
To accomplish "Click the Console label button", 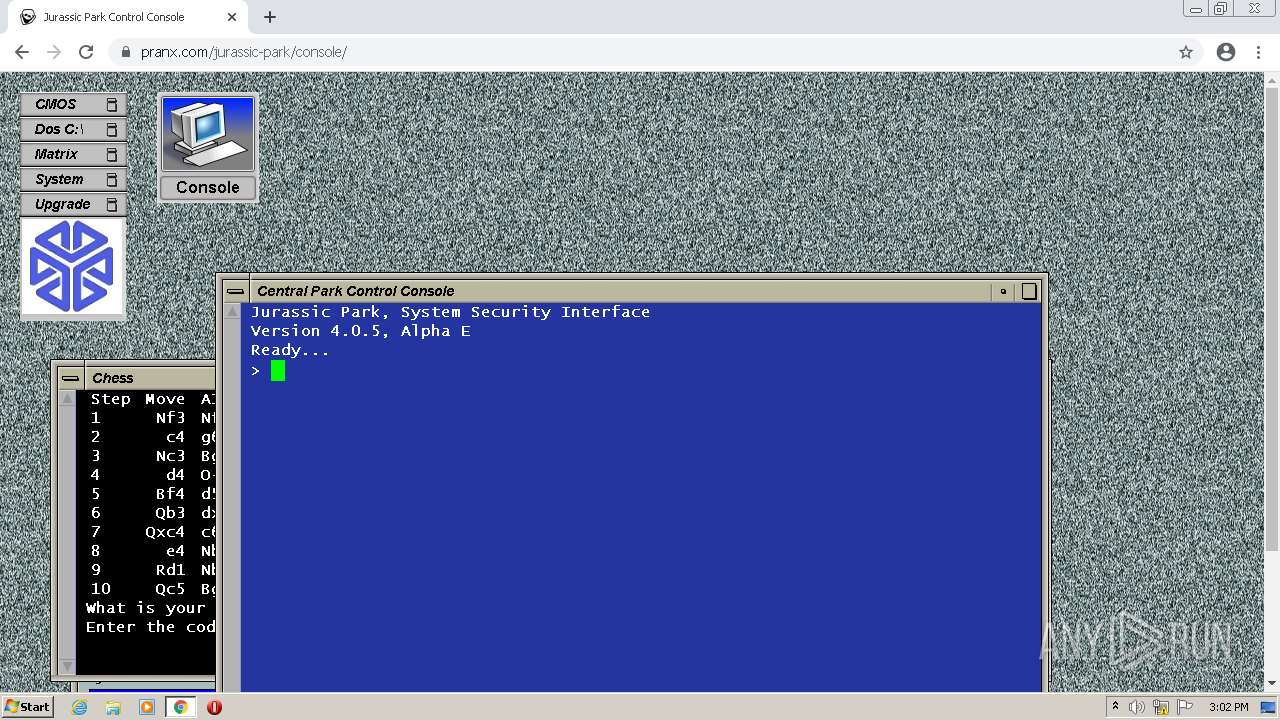I will [x=208, y=187].
